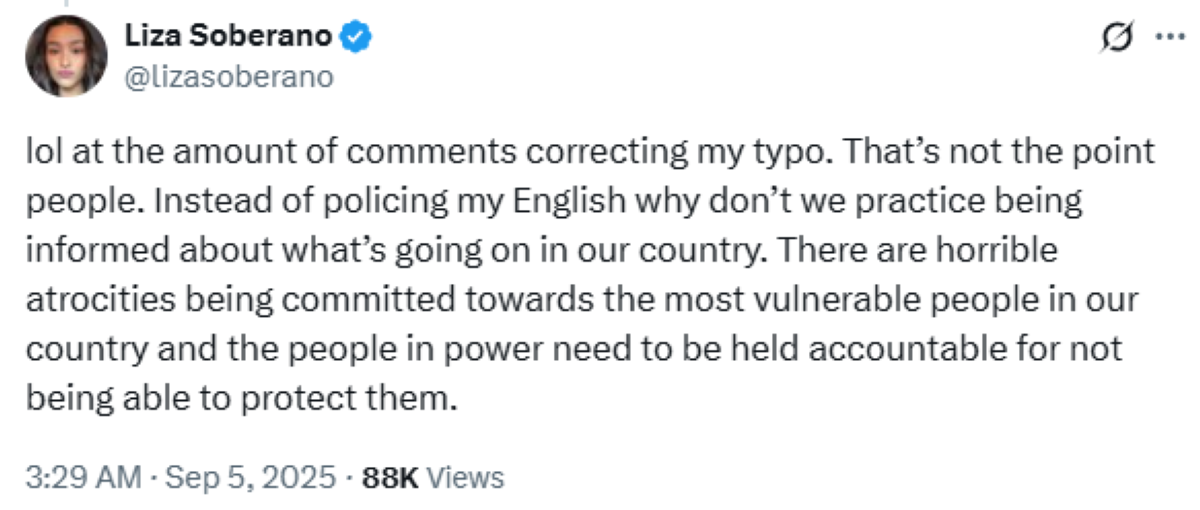Open the @lizasoberano handle link
Screen dimensions: 1200x510
click(x=227, y=77)
